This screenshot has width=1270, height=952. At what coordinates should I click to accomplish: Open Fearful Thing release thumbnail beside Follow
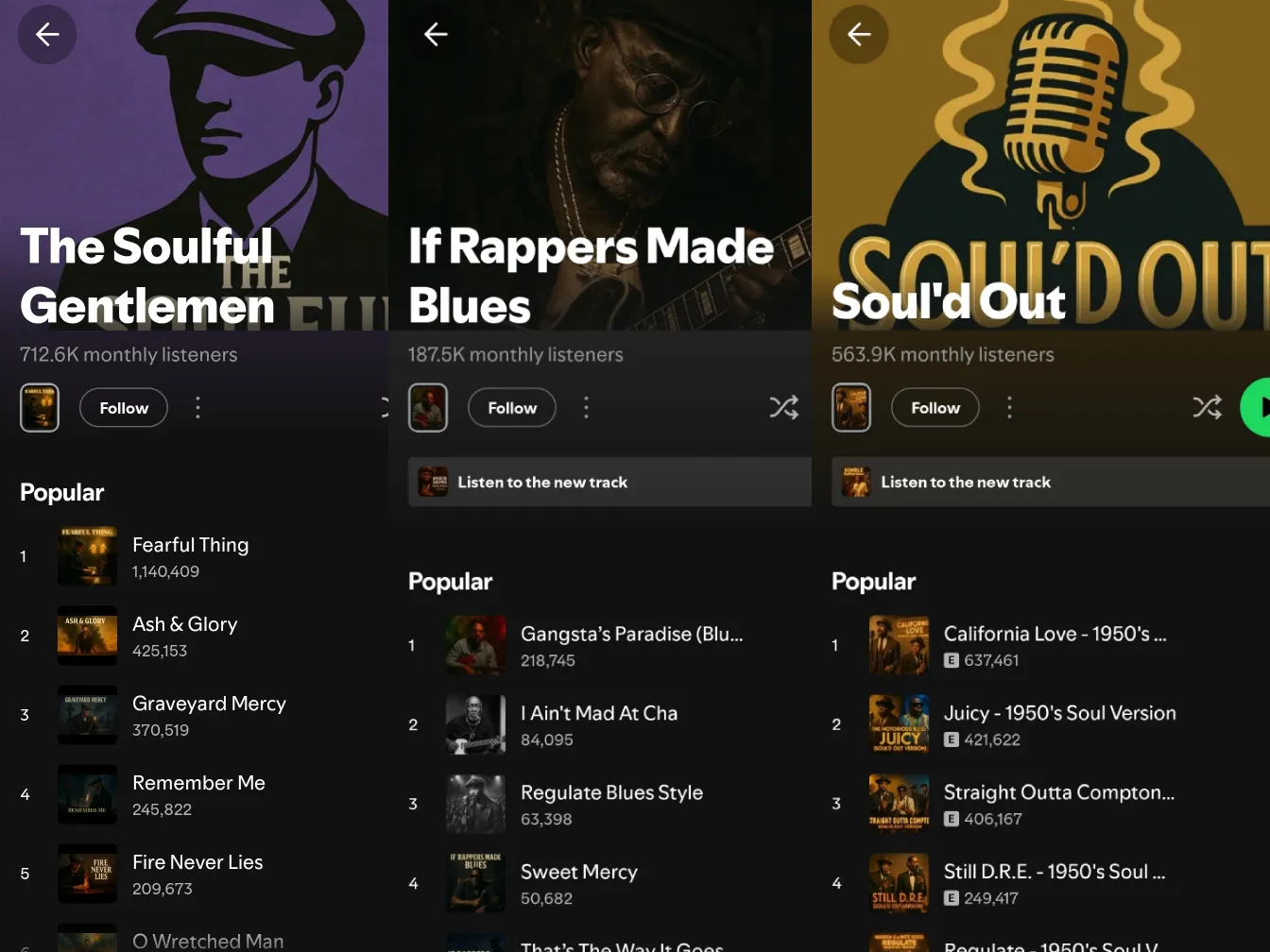point(40,408)
